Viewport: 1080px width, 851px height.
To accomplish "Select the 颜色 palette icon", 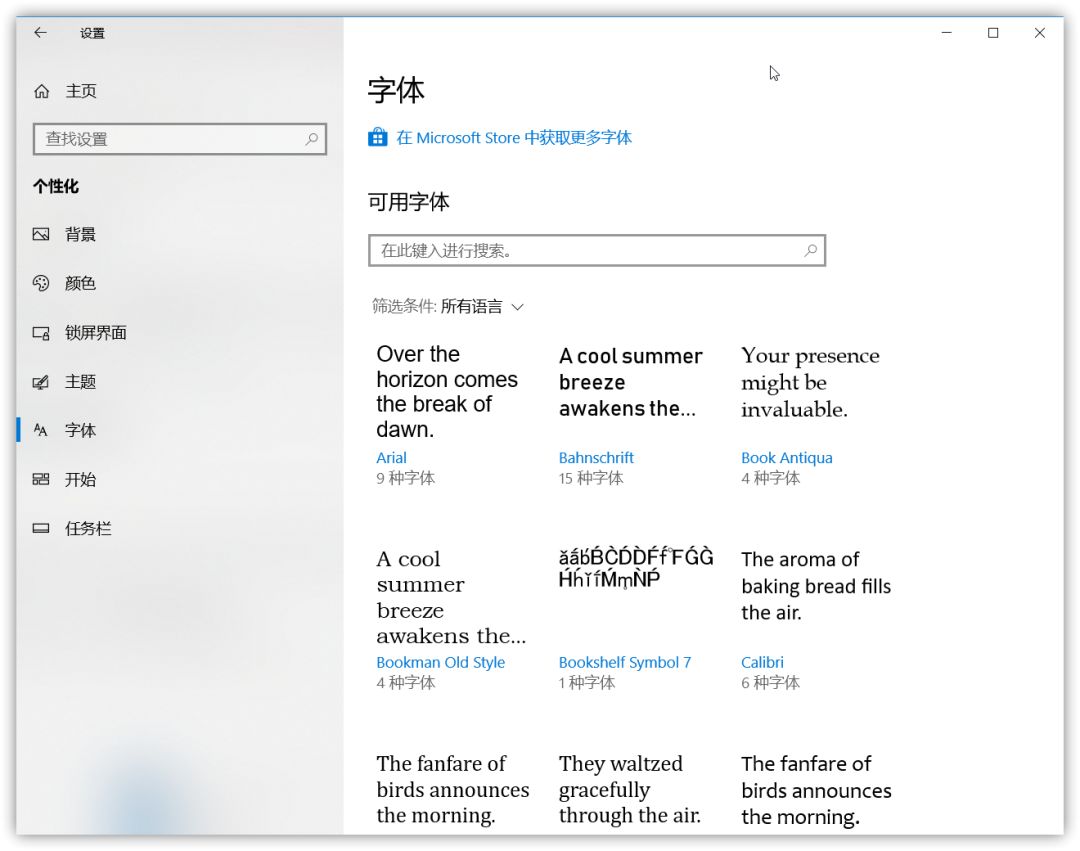I will click(41, 283).
